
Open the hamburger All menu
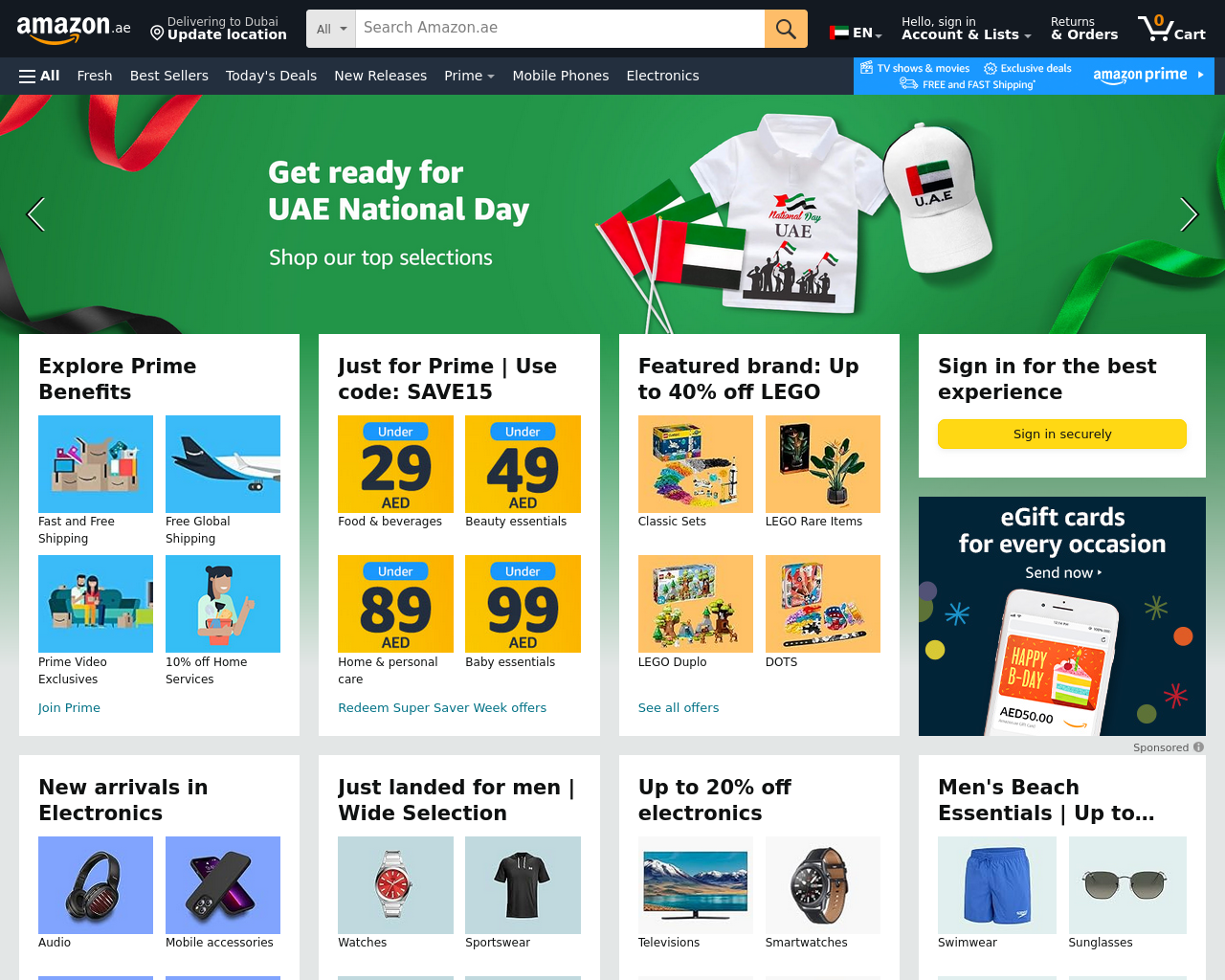(39, 76)
